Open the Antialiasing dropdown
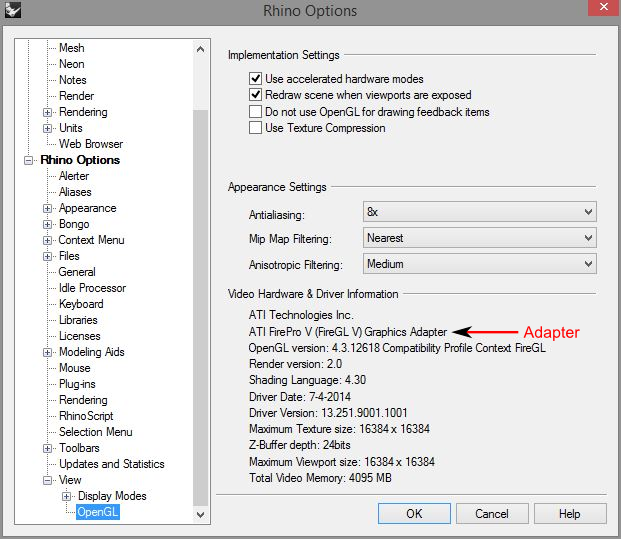Viewport: 621px width, 539px height. pyautogui.click(x=479, y=212)
